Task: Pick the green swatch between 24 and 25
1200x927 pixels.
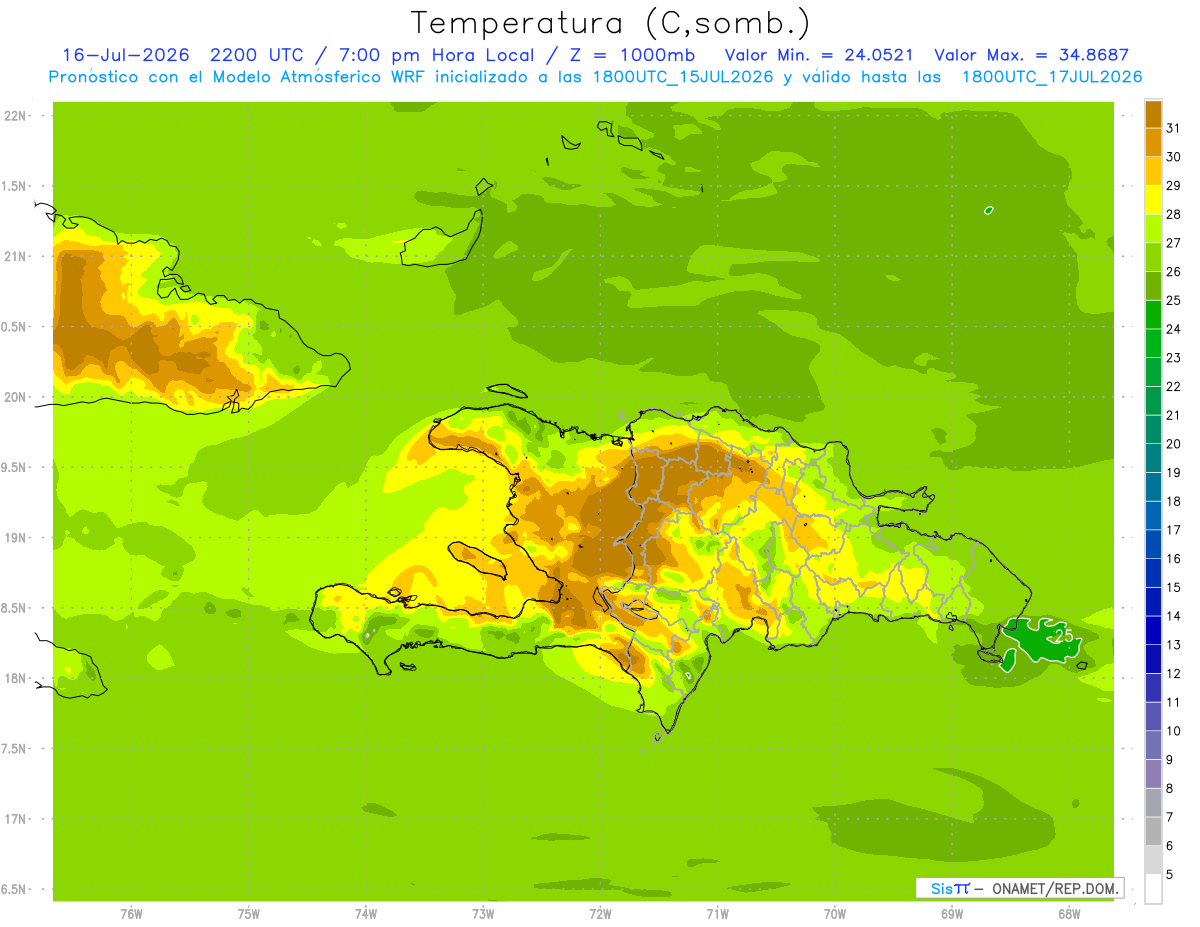Action: (1153, 315)
